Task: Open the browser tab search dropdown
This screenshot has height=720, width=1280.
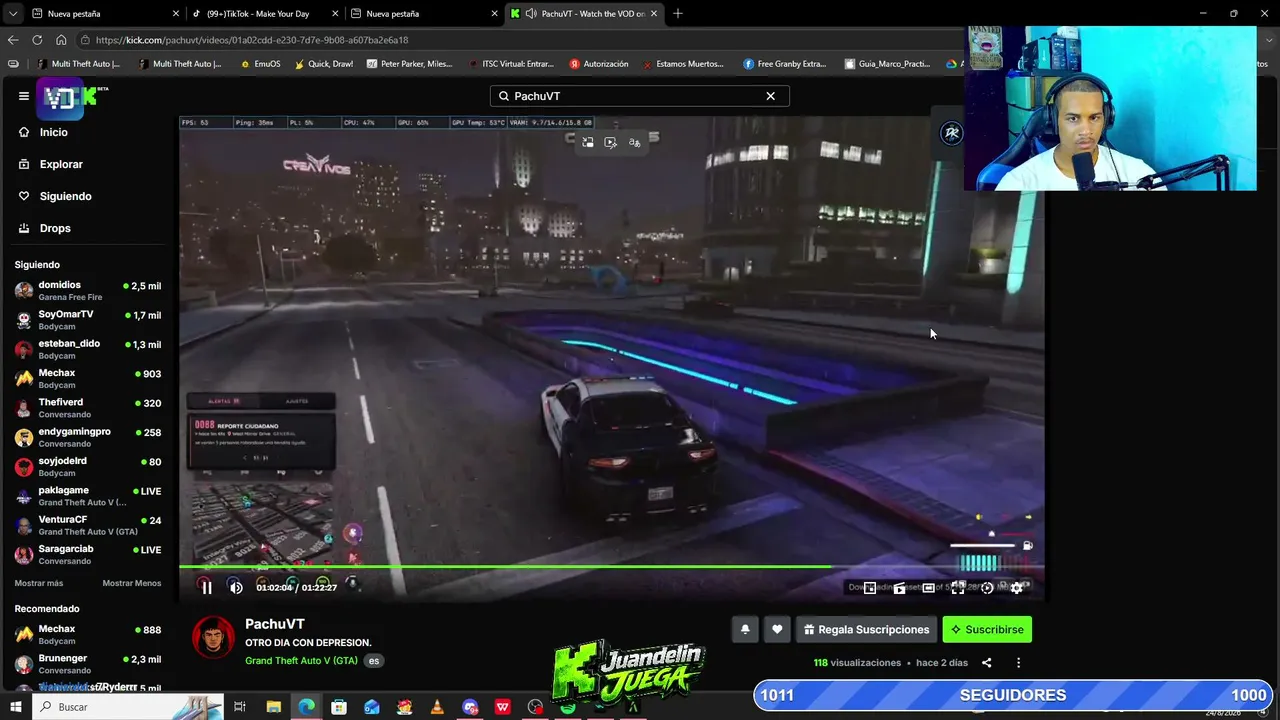Action: [x=12, y=14]
